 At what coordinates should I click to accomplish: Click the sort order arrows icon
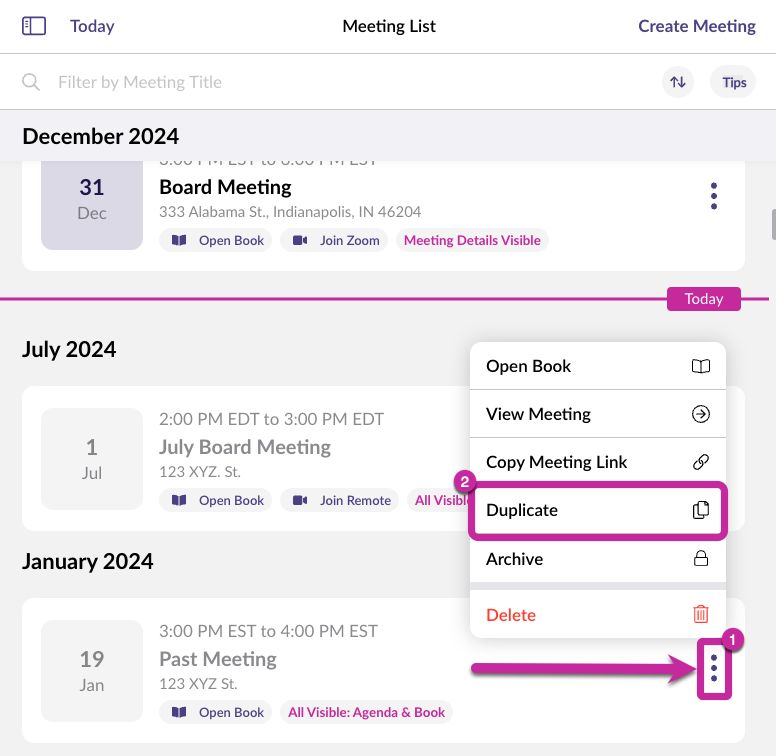(x=678, y=82)
